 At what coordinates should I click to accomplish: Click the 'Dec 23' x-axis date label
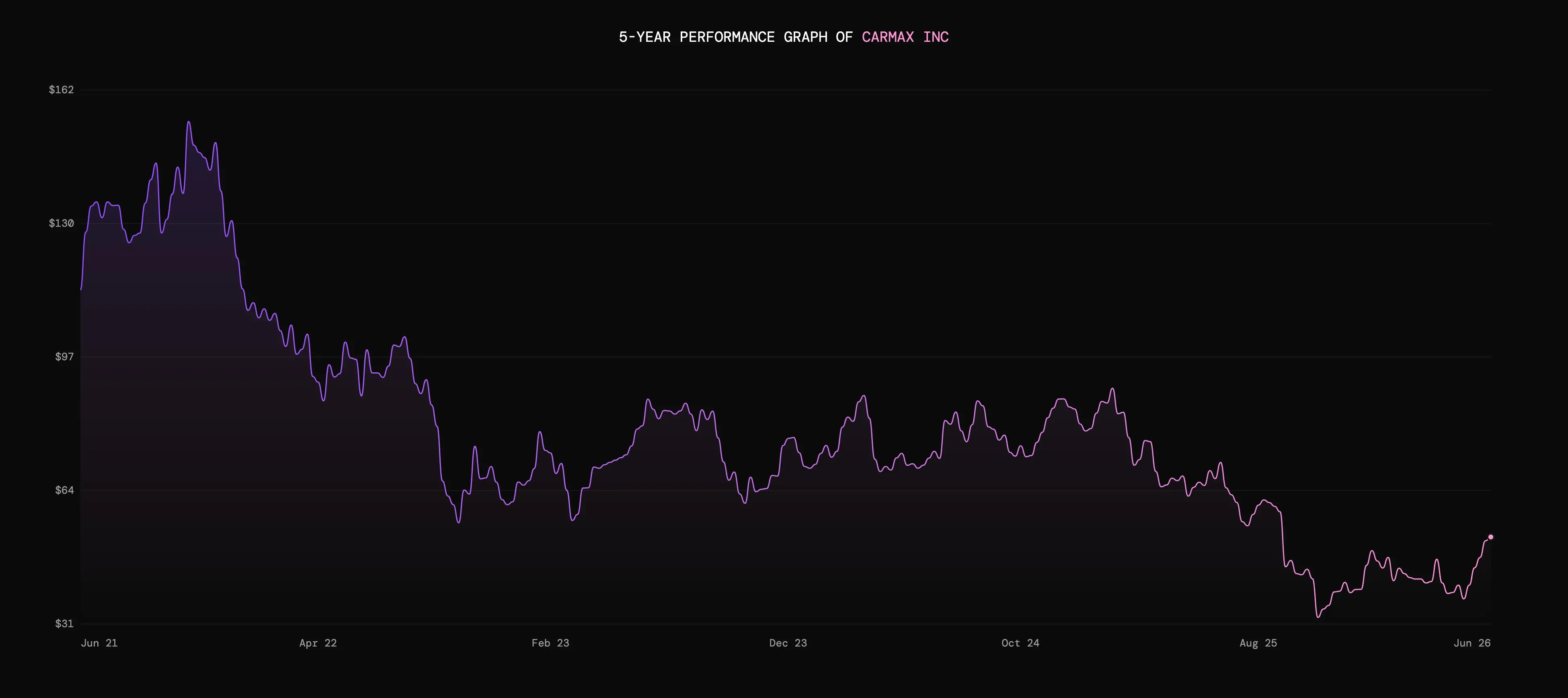click(x=788, y=643)
